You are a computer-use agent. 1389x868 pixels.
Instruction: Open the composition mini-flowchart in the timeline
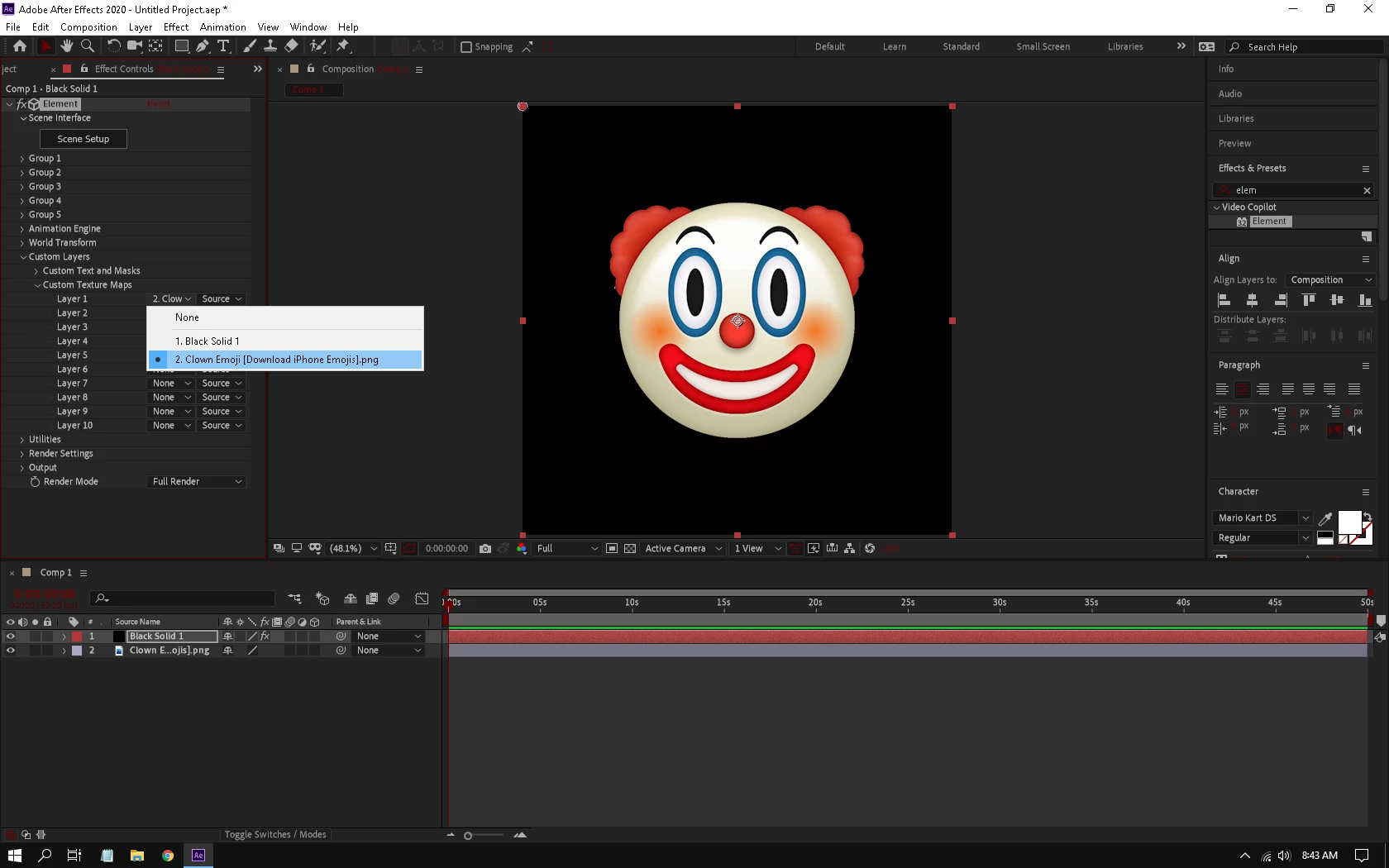(x=294, y=599)
